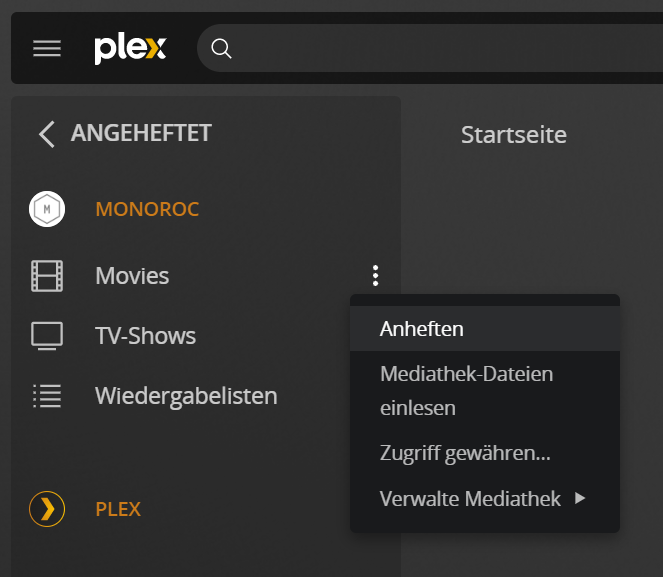This screenshot has height=577, width=663.
Task: Click the three-dot menu next to Movies
Action: (x=375, y=276)
